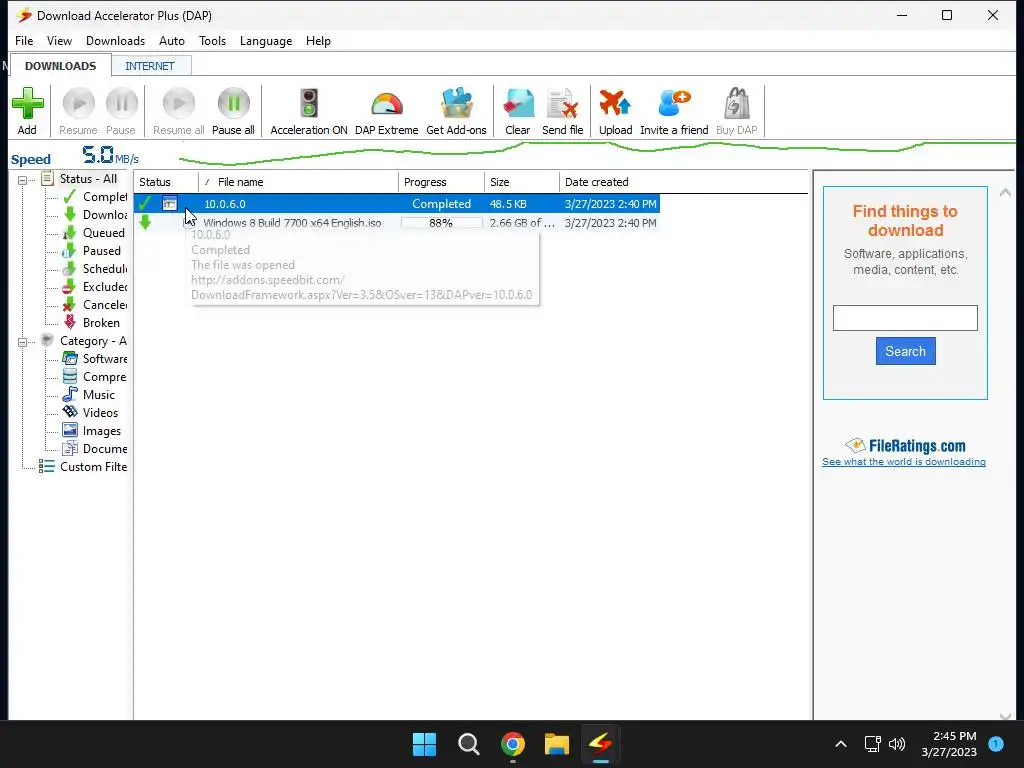Viewport: 1024px width, 768px height.
Task: Select Compressed category in tree
Action: 95,377
